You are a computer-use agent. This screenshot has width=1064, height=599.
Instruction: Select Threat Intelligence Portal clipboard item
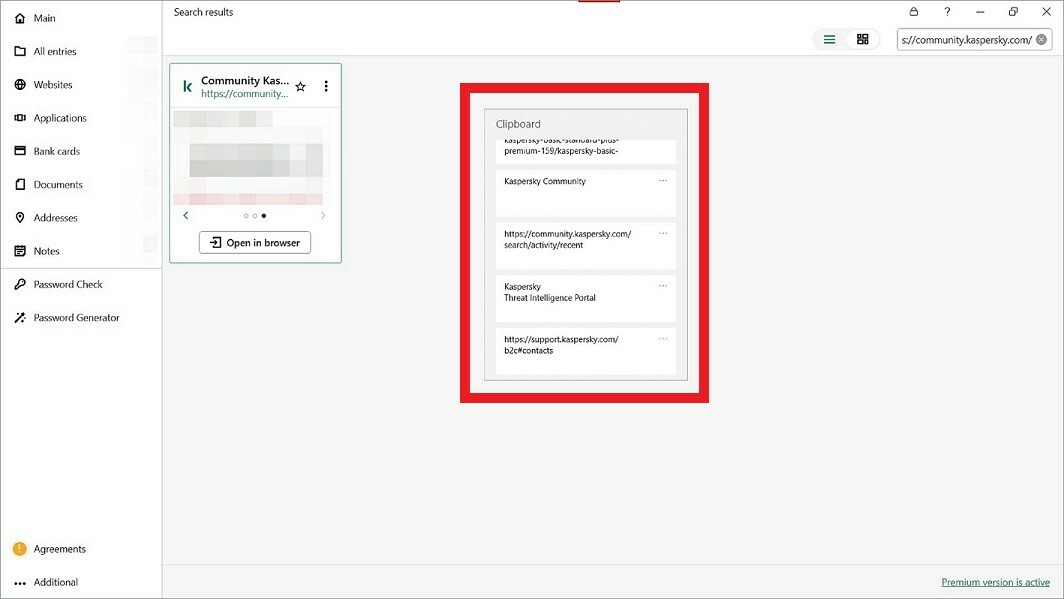click(x=586, y=298)
